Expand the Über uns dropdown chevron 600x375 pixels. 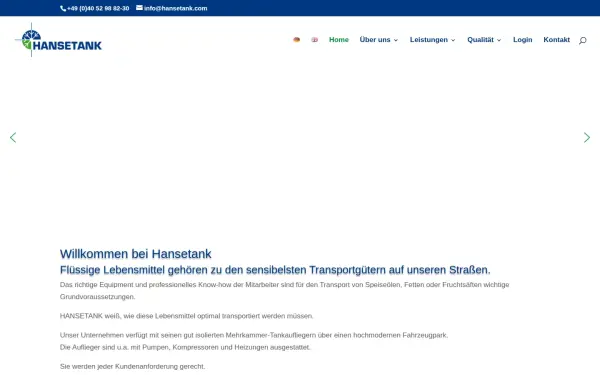click(x=396, y=40)
